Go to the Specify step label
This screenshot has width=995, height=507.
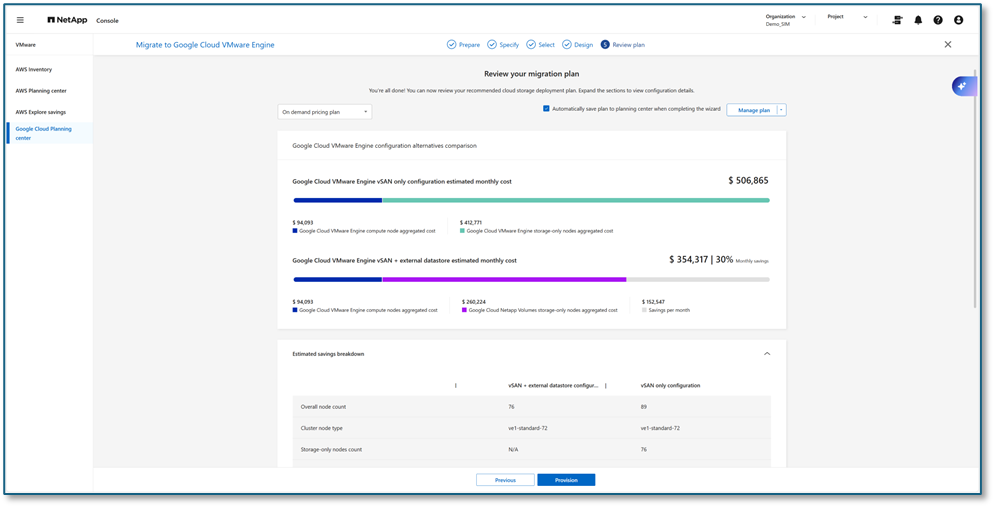510,45
